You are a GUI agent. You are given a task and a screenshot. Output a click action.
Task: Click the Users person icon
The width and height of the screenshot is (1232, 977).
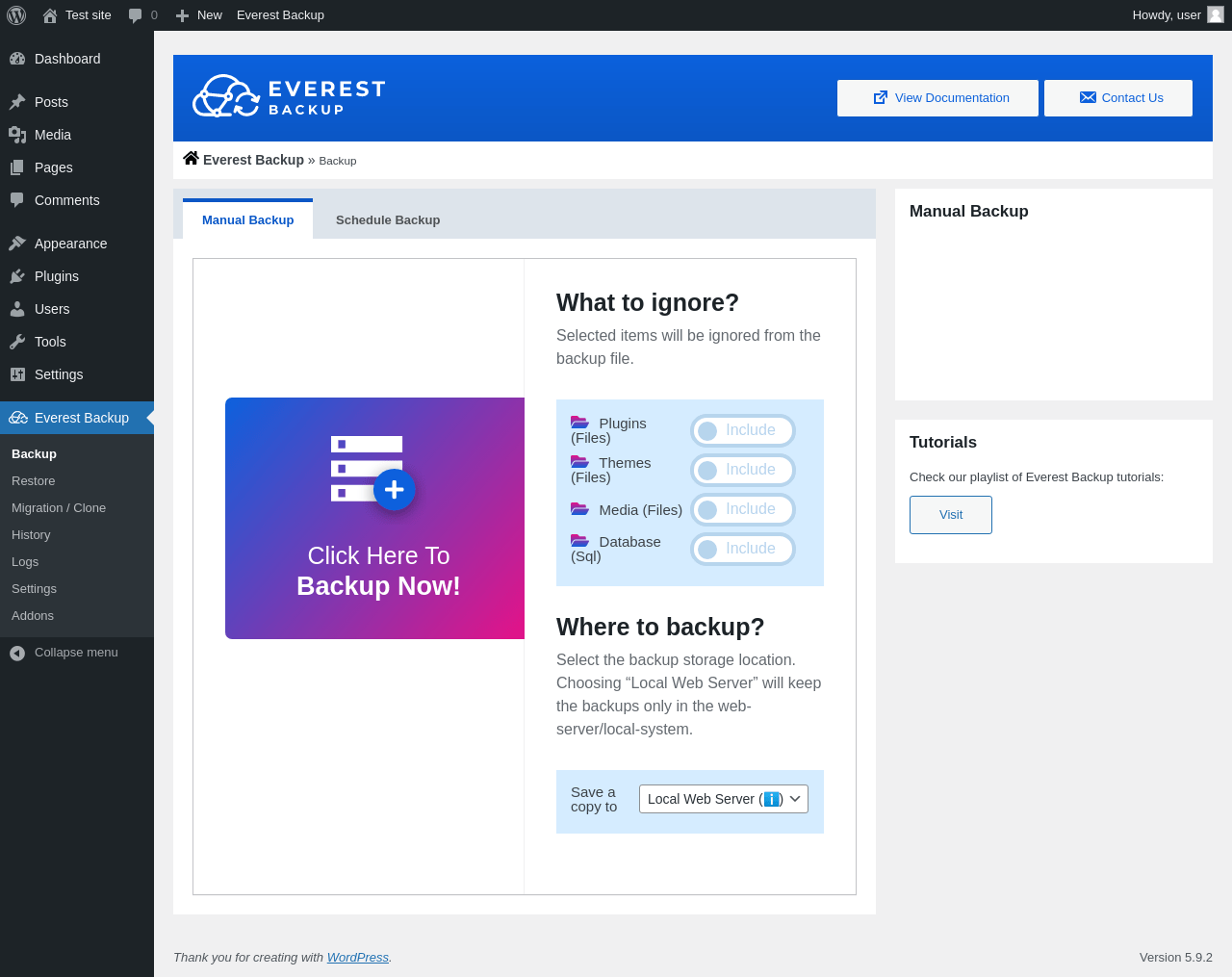[x=17, y=309]
